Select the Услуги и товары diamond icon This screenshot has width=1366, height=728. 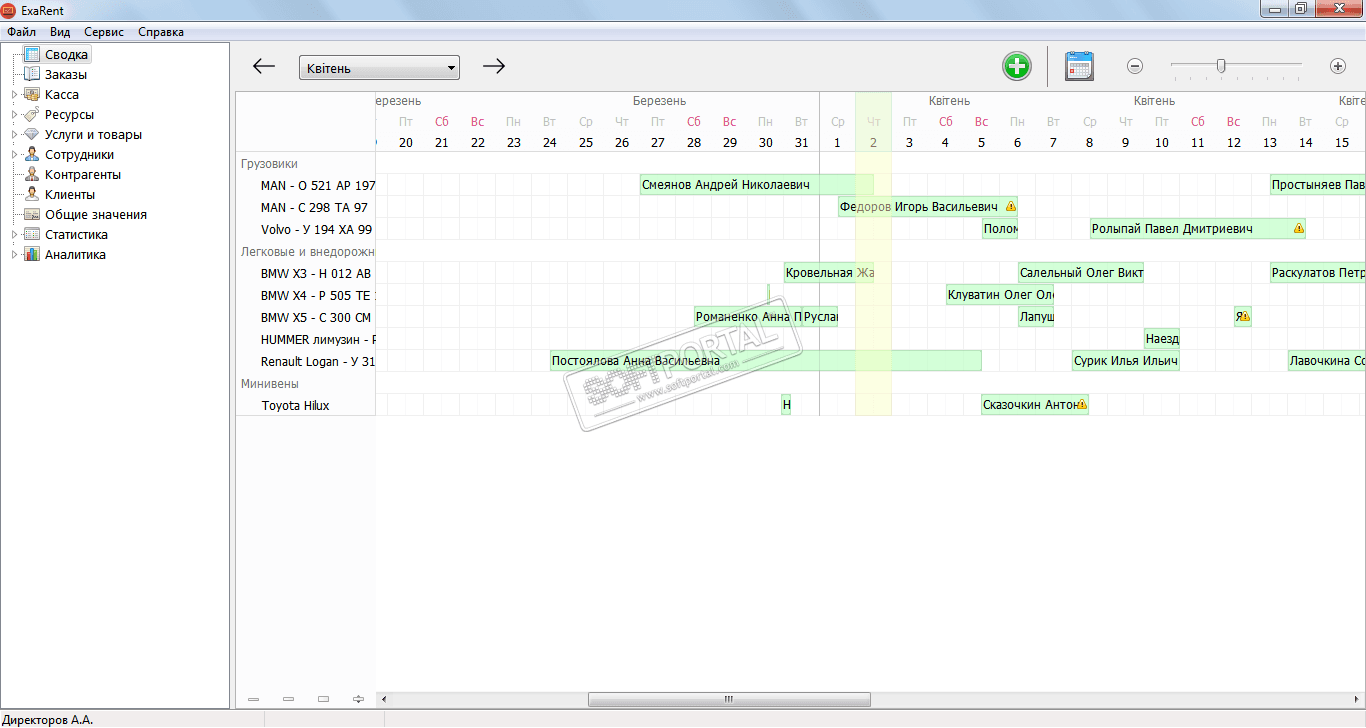point(31,135)
